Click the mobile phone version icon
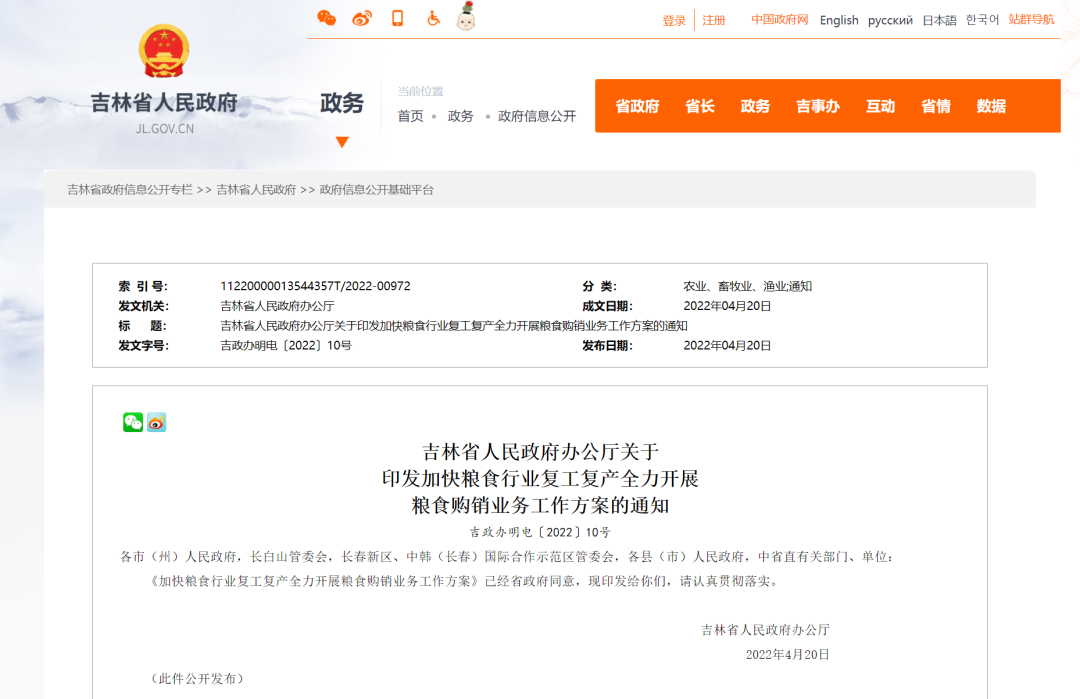 click(x=397, y=18)
